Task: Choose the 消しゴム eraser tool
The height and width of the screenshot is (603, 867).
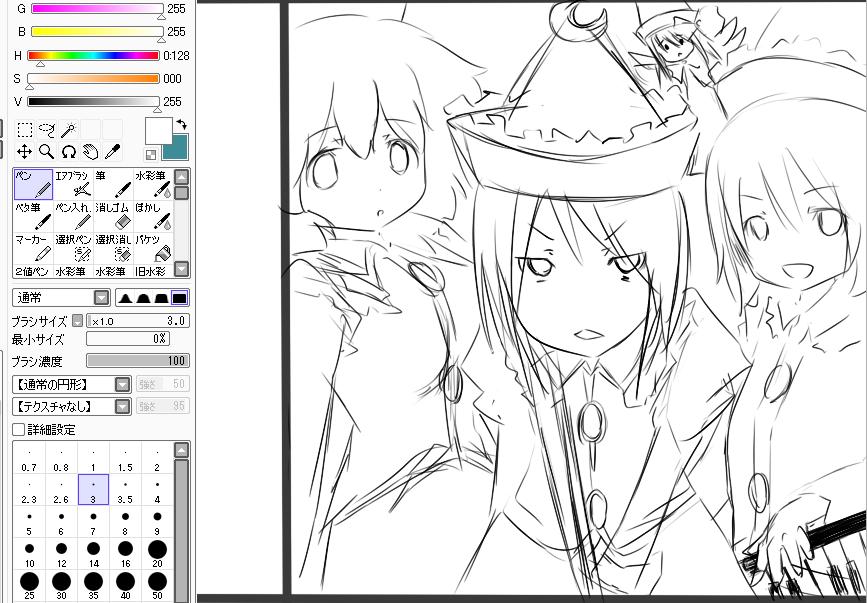Action: tap(113, 217)
